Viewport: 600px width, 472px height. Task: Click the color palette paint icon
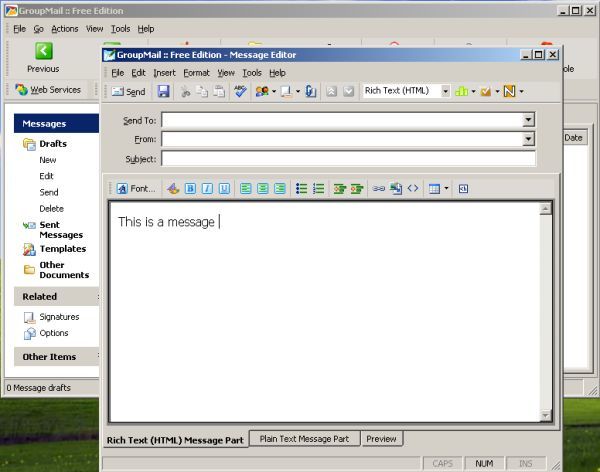pos(173,188)
